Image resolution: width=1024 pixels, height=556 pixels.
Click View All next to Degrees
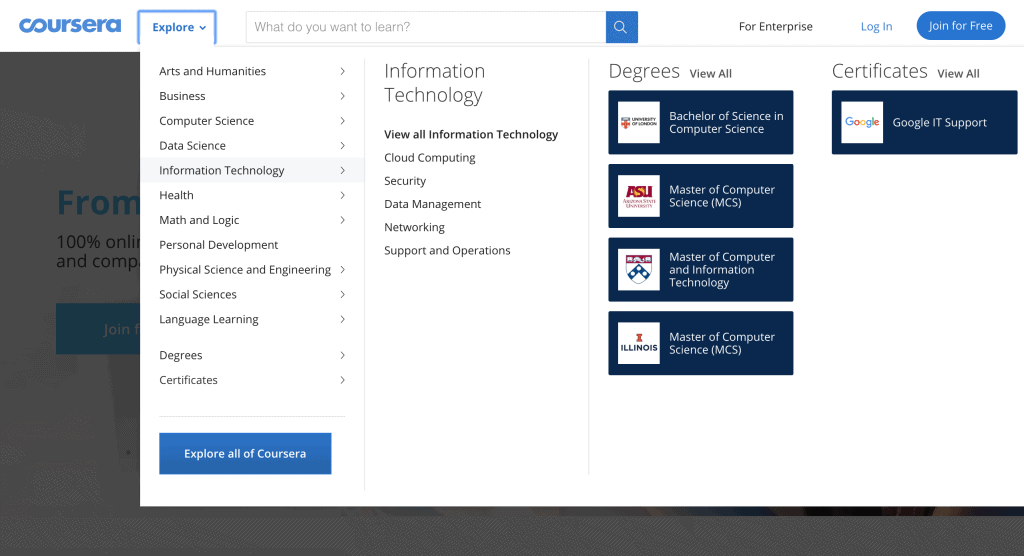[711, 74]
